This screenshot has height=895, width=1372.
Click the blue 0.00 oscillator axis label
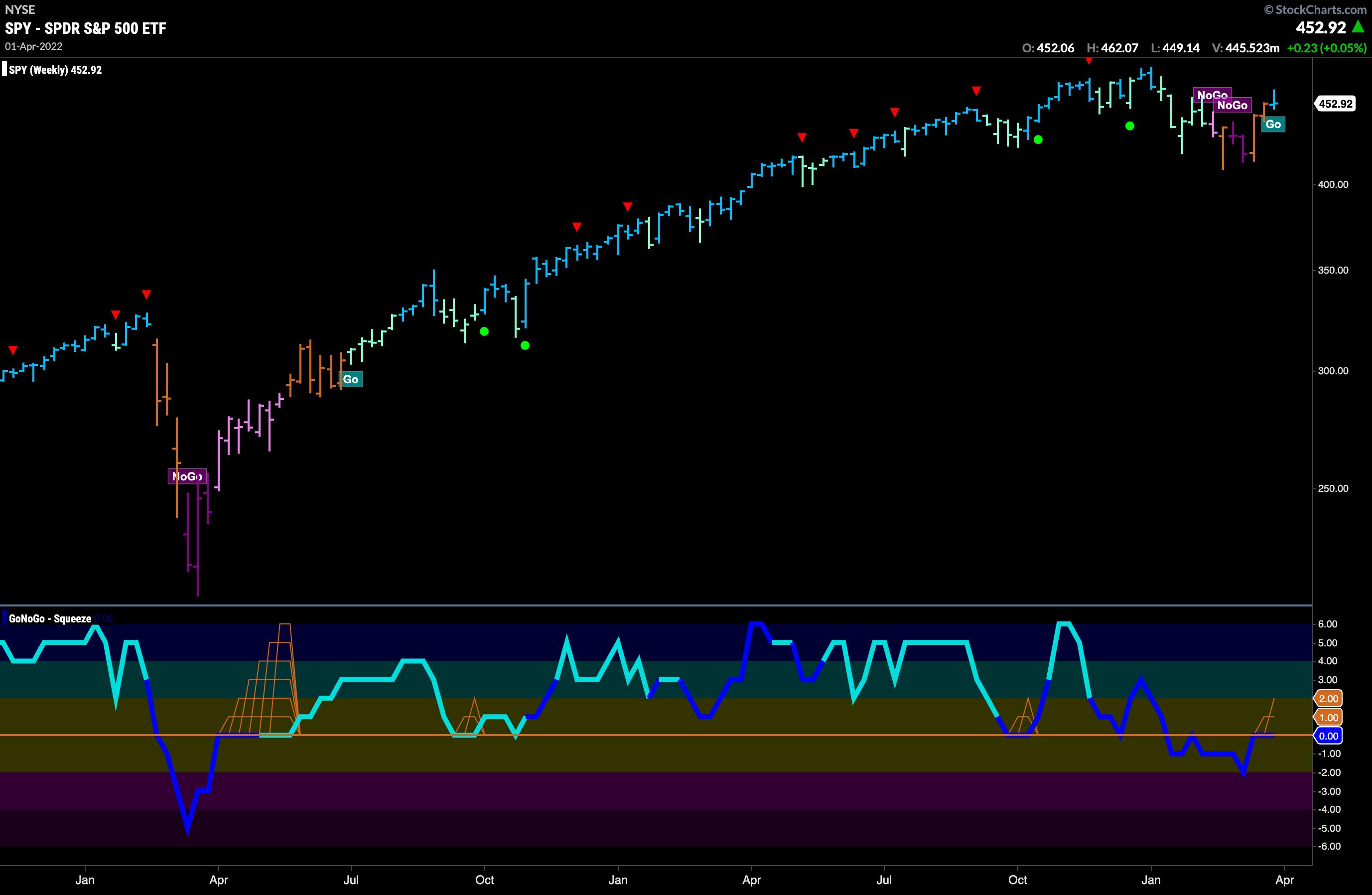pos(1328,736)
